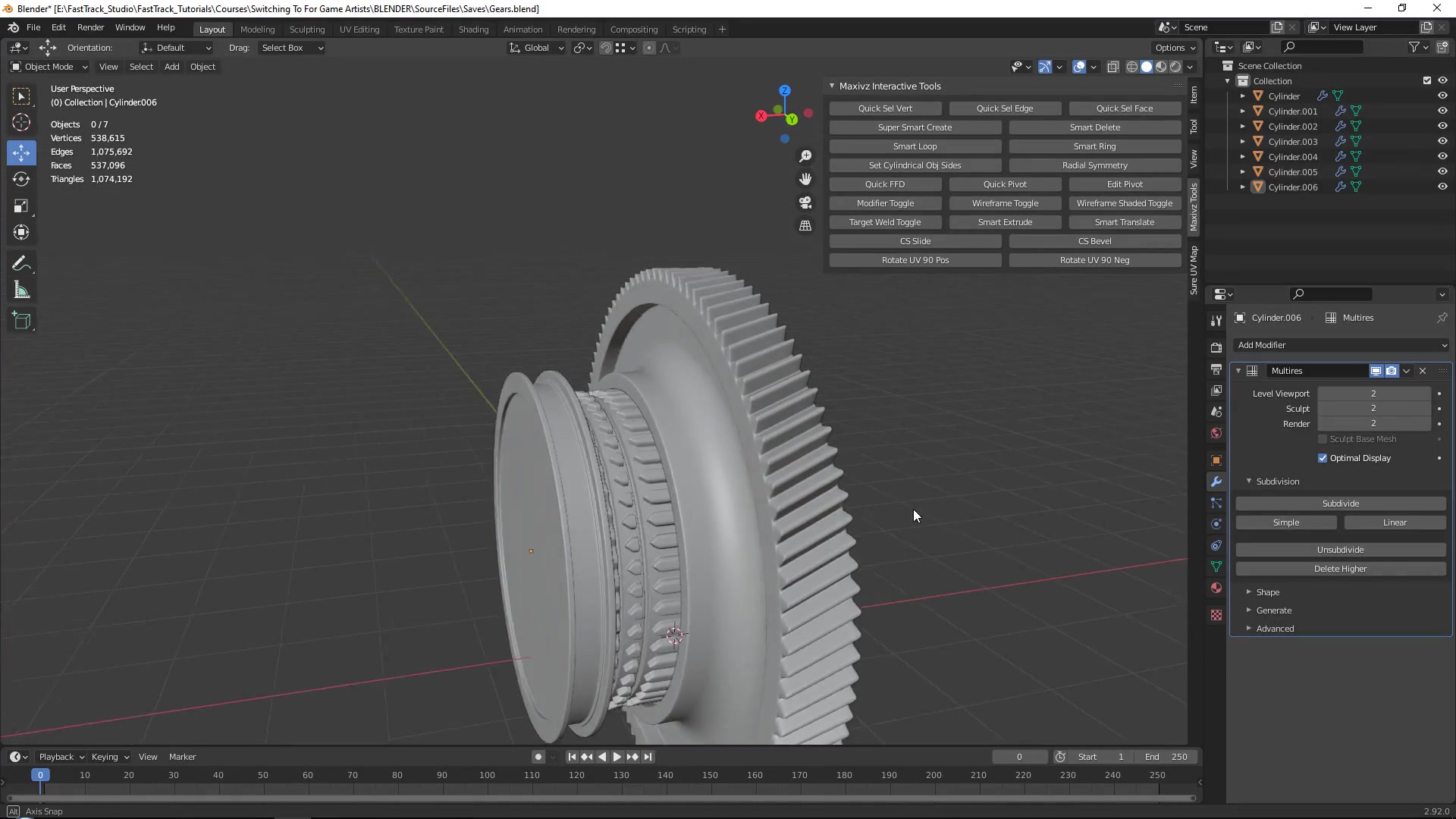Screen dimensions: 1456x819
Task: Open the Drag Select Box dropdown
Action: click(x=292, y=48)
